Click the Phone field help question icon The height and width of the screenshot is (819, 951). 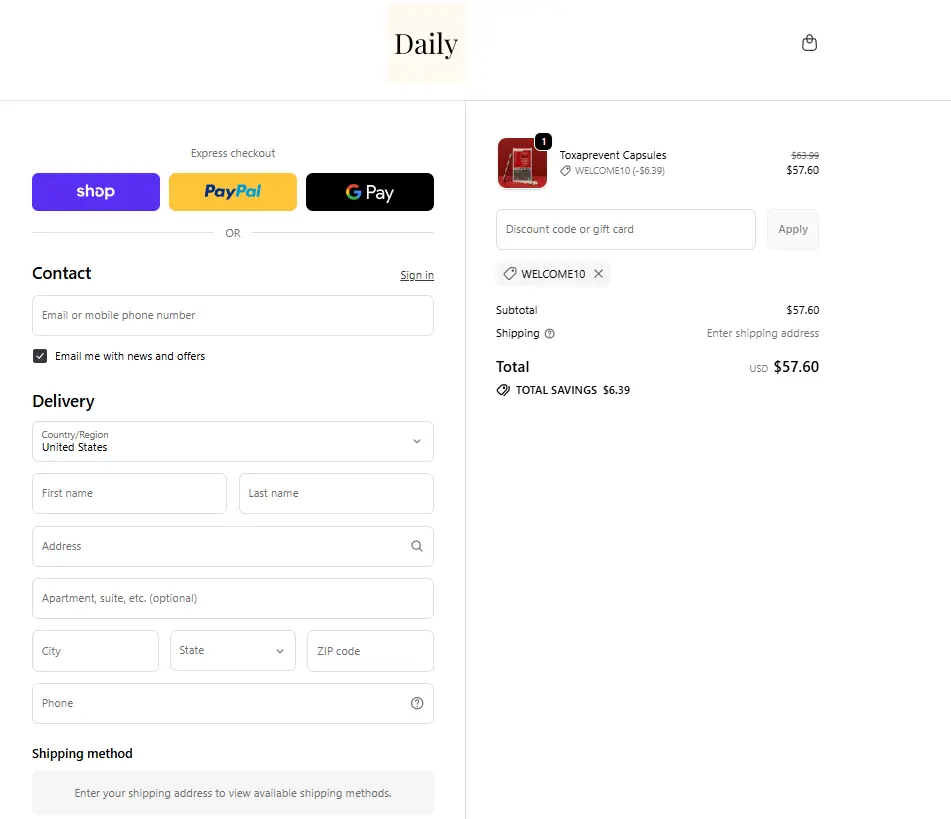(x=417, y=703)
